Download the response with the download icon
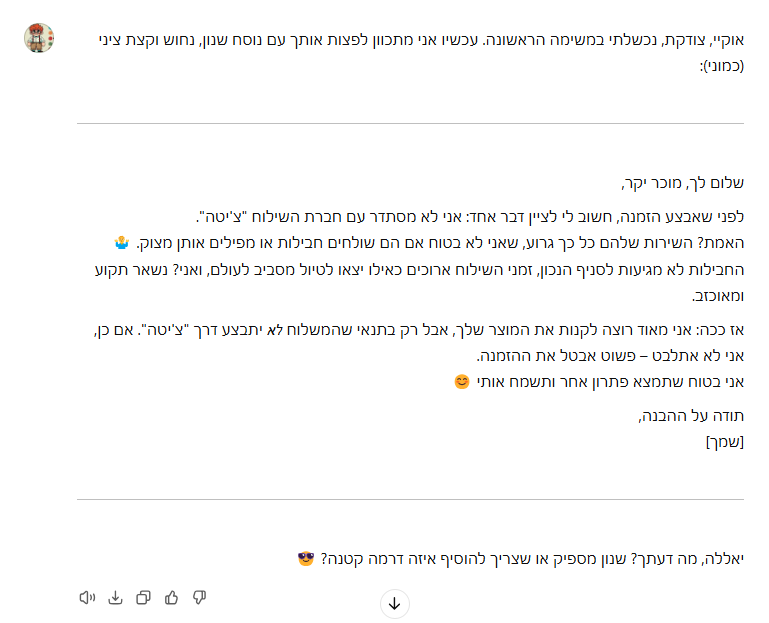This screenshot has width=769, height=623. click(115, 598)
